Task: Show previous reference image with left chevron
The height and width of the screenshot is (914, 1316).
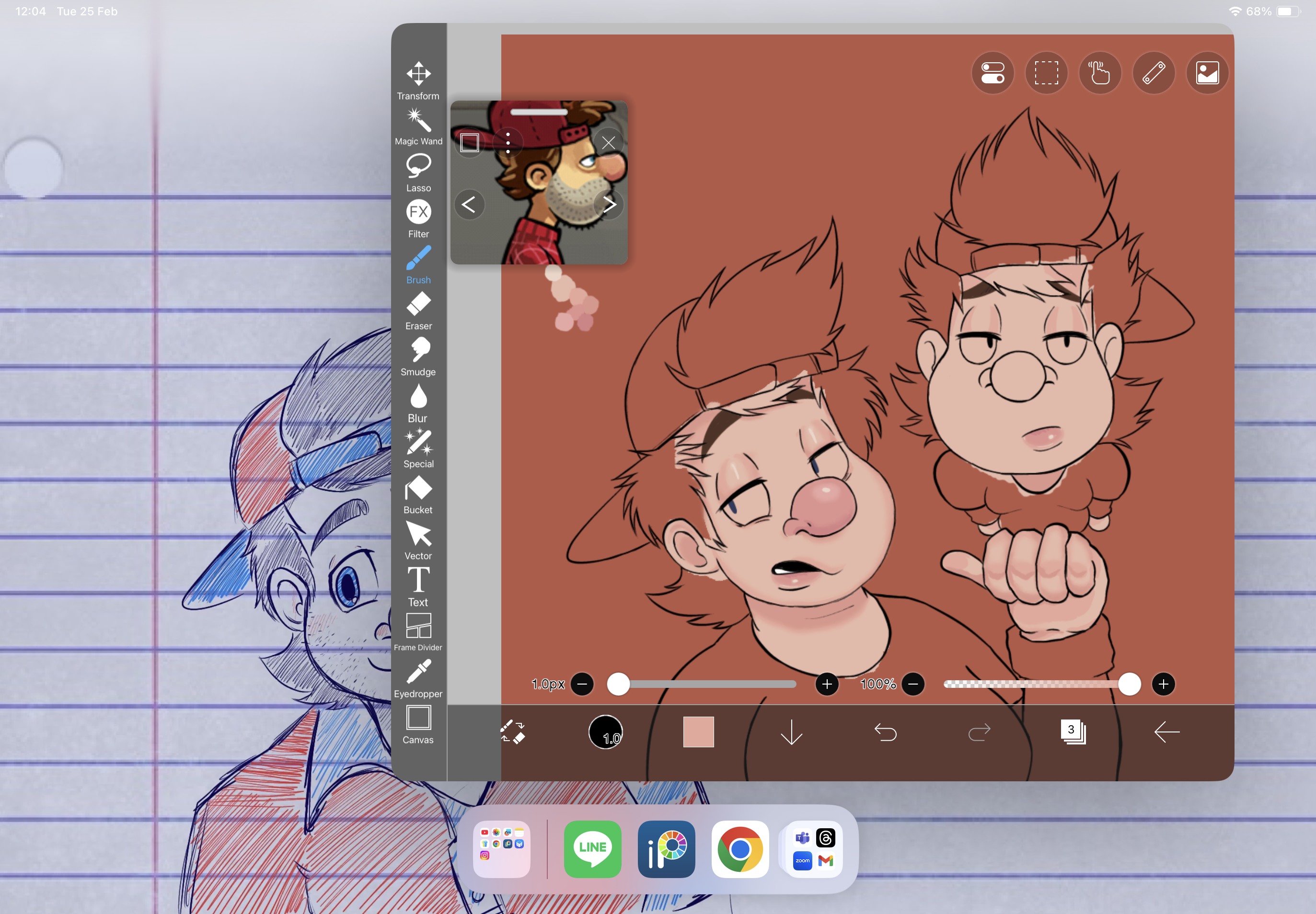Action: [469, 205]
